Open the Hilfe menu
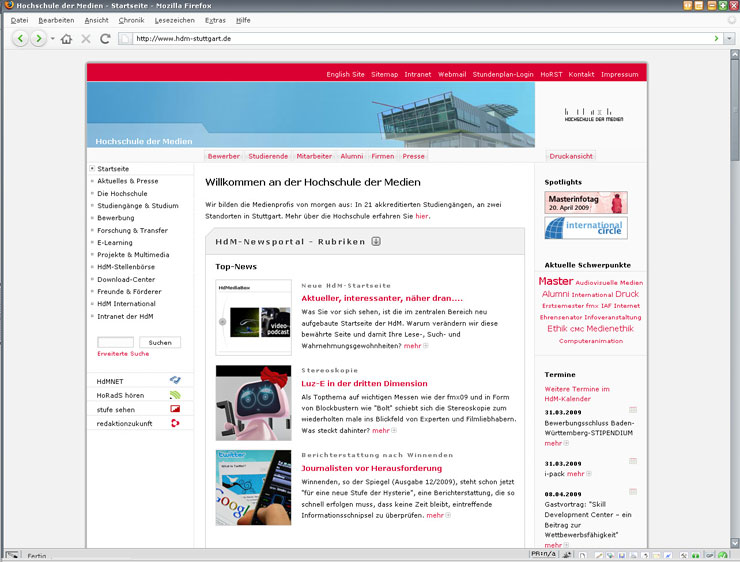This screenshot has height=562, width=740. coord(243,20)
